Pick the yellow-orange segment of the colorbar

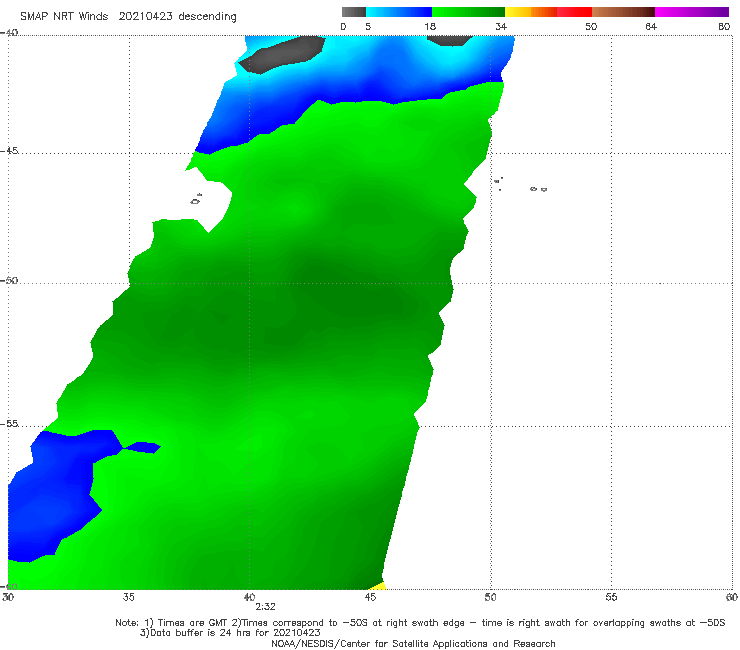tap(530, 12)
